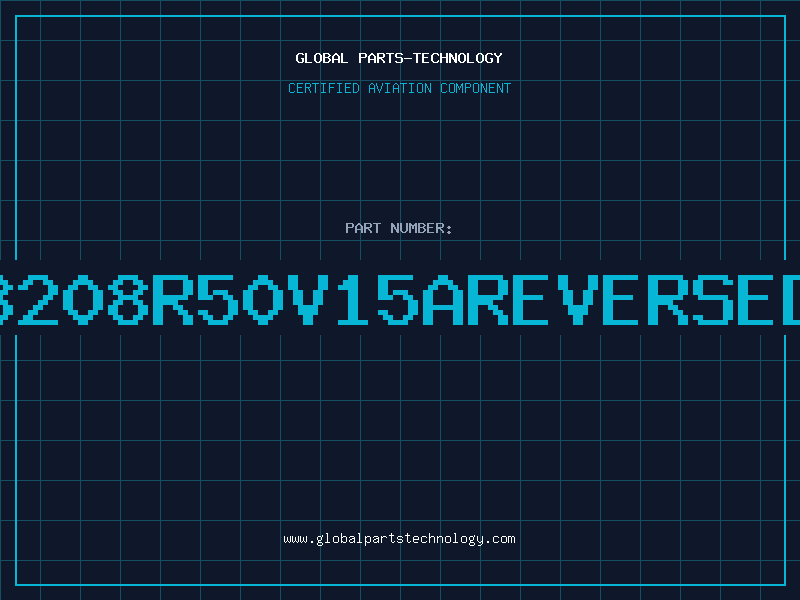The image size is (800, 600).
Task: Click the globalpartstechnology portion of the URL
Action: [x=399, y=539]
